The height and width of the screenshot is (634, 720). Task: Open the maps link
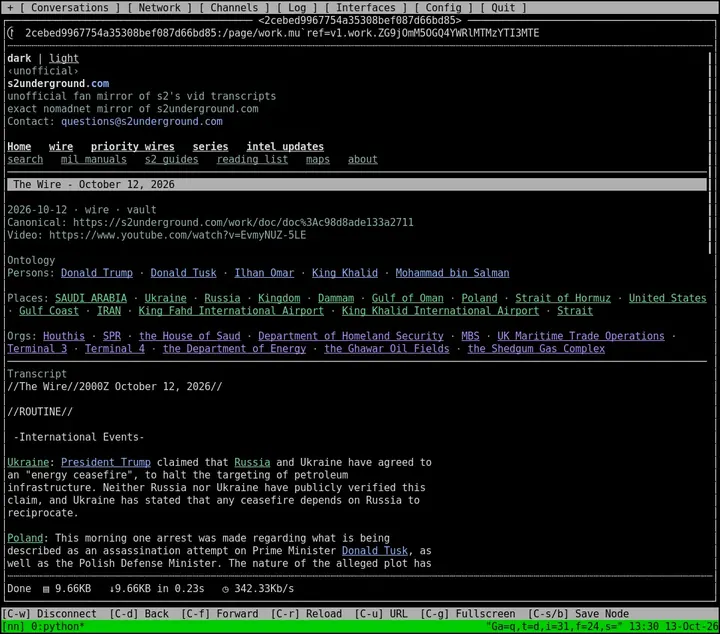pos(318,159)
